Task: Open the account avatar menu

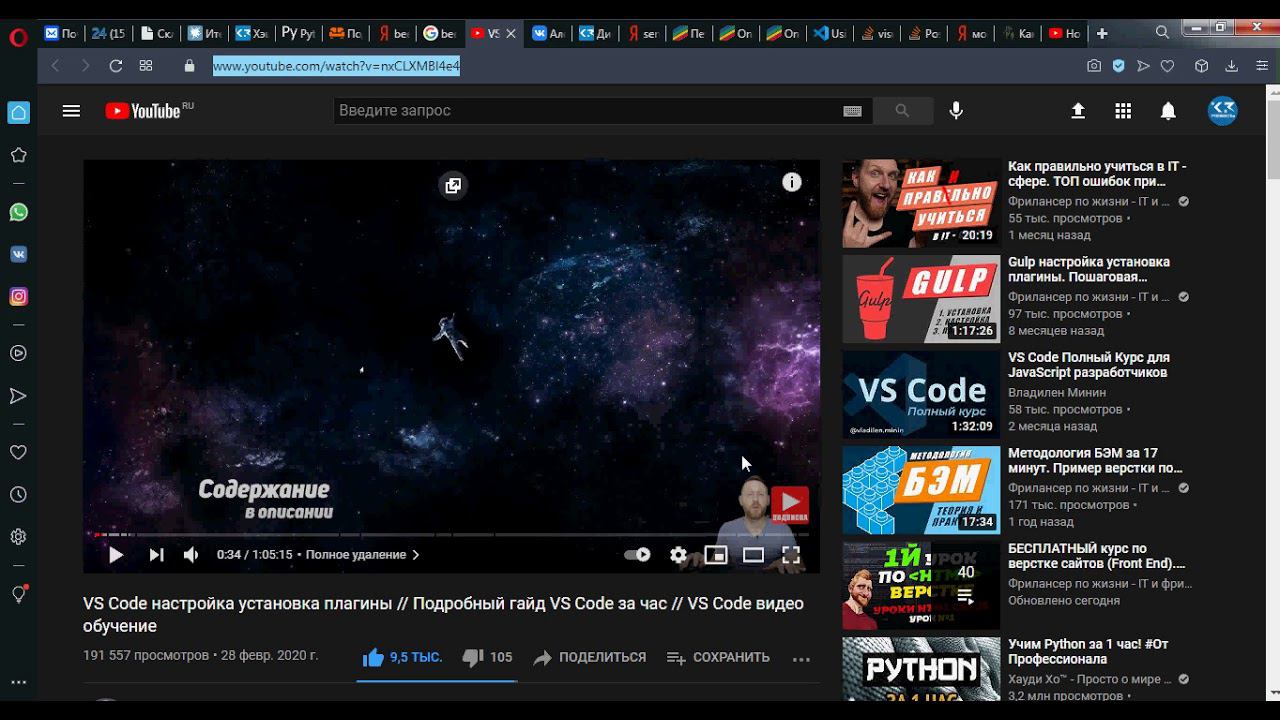Action: tap(1222, 111)
